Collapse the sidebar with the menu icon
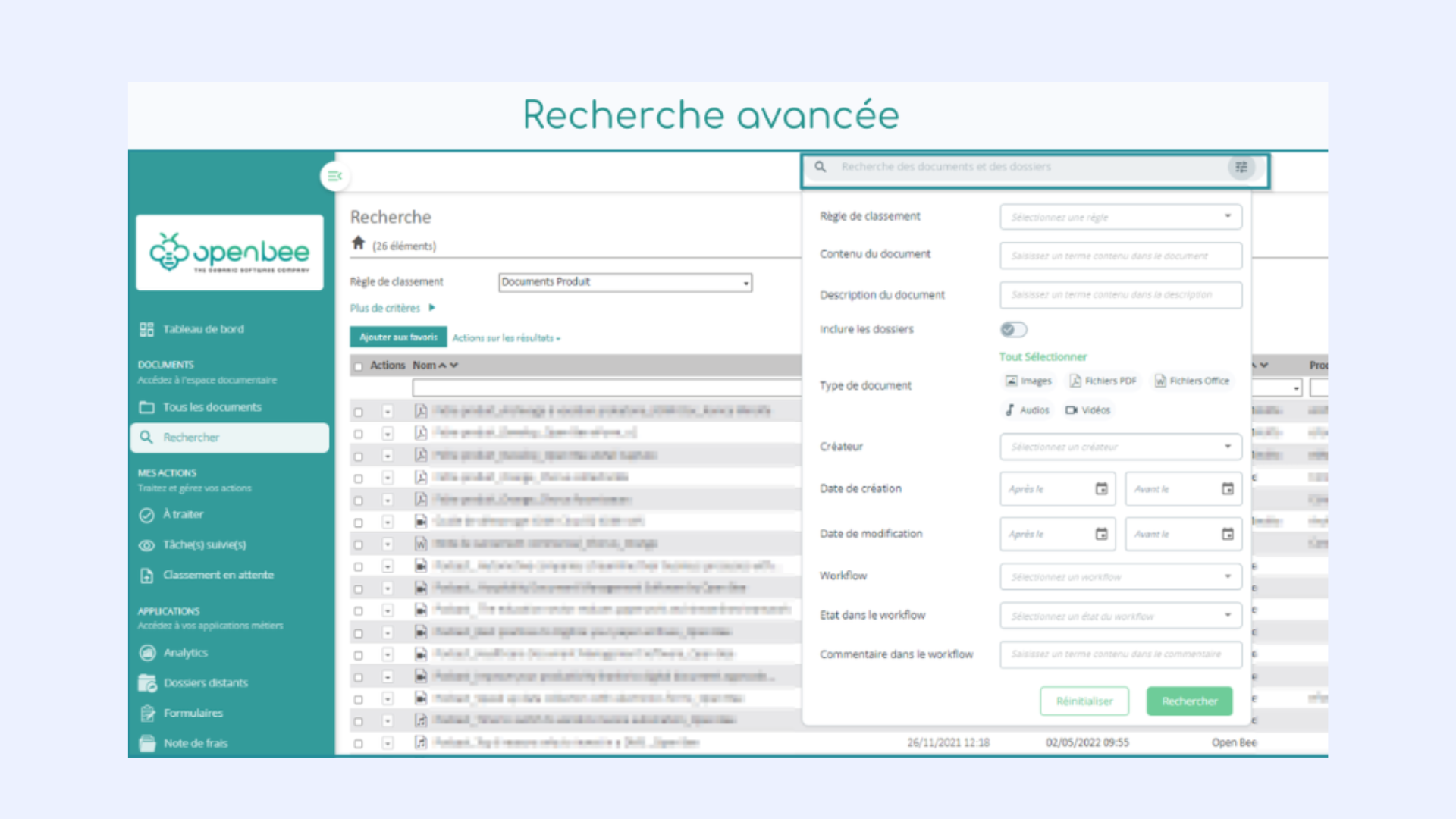Image resolution: width=1456 pixels, height=819 pixels. click(x=334, y=176)
